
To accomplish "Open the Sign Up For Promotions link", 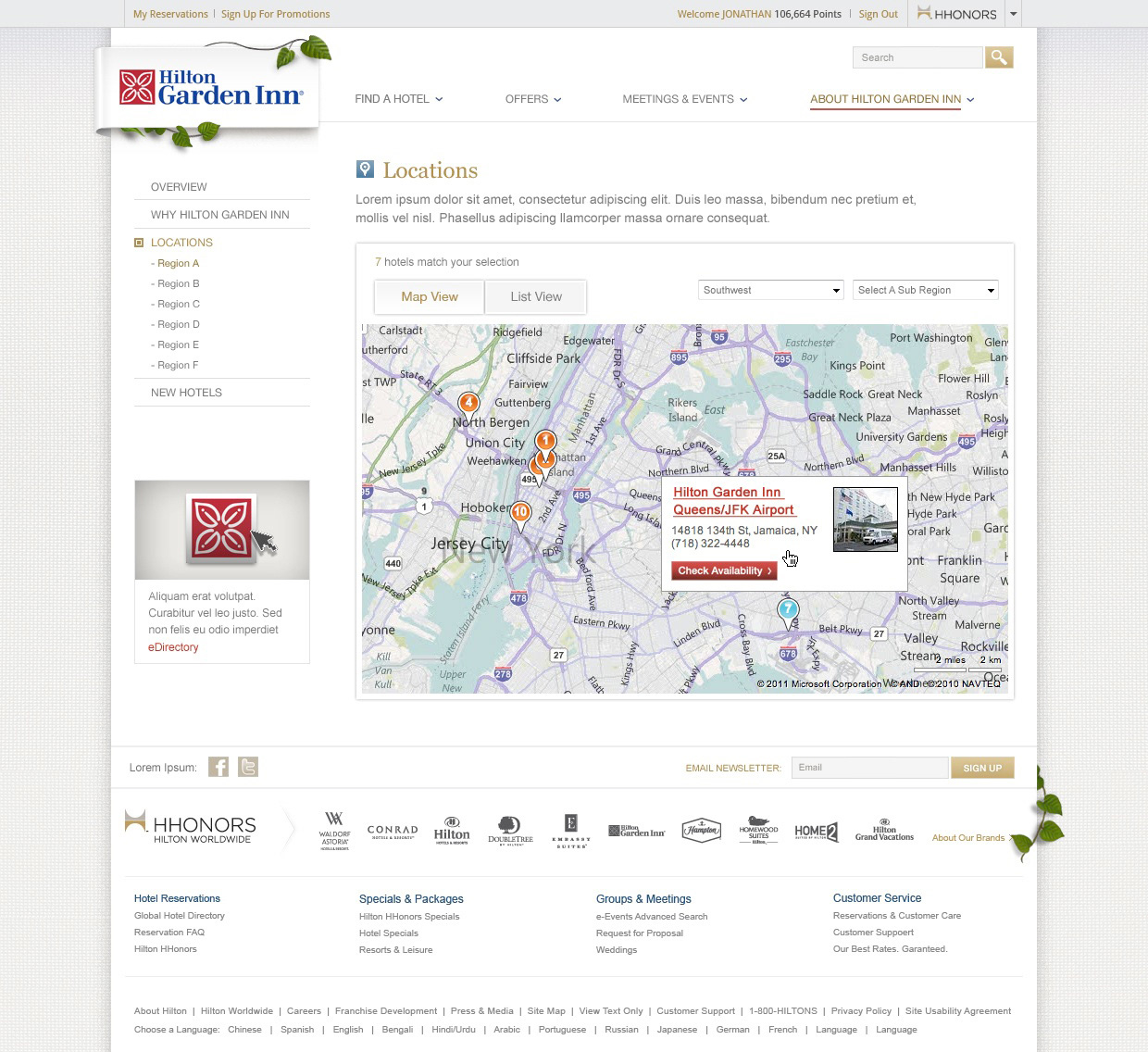I will click(x=275, y=14).
